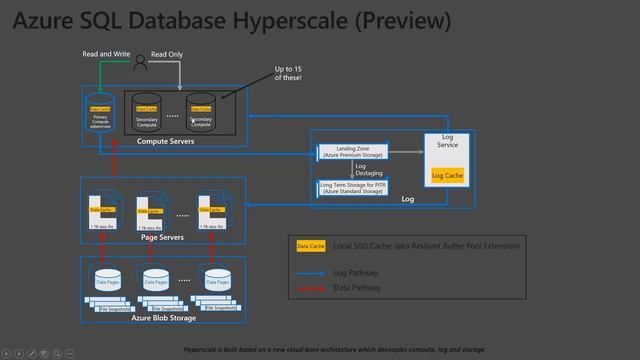Viewport: 640px width, 360px height.
Task: Select the second Secondary Compute cylinder
Action: [201, 112]
